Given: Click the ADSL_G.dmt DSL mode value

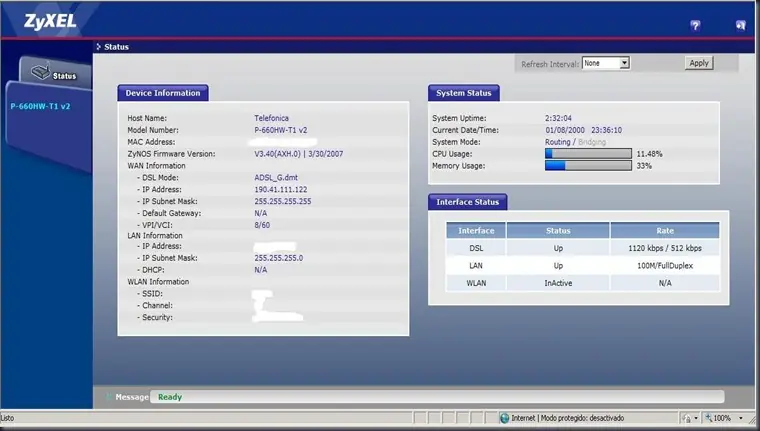Looking at the screenshot, I should [276, 178].
